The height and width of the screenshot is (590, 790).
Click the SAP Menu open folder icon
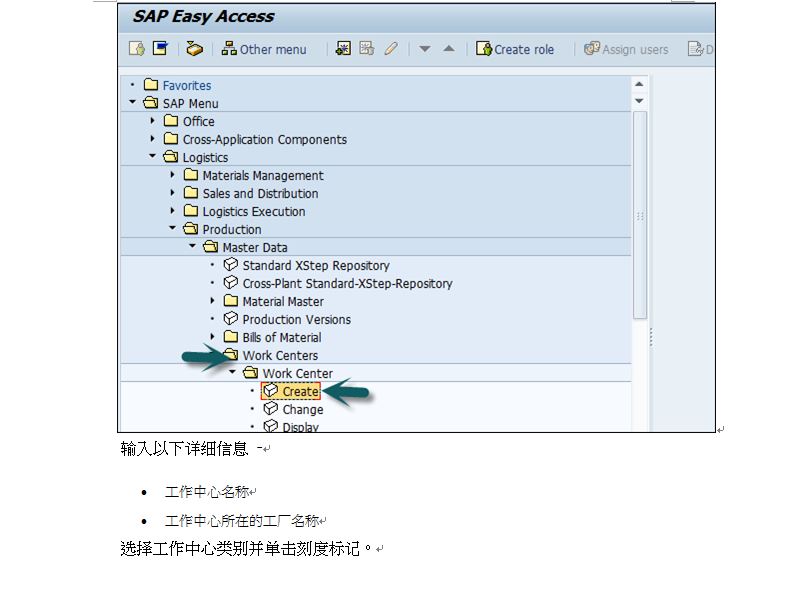click(x=151, y=102)
